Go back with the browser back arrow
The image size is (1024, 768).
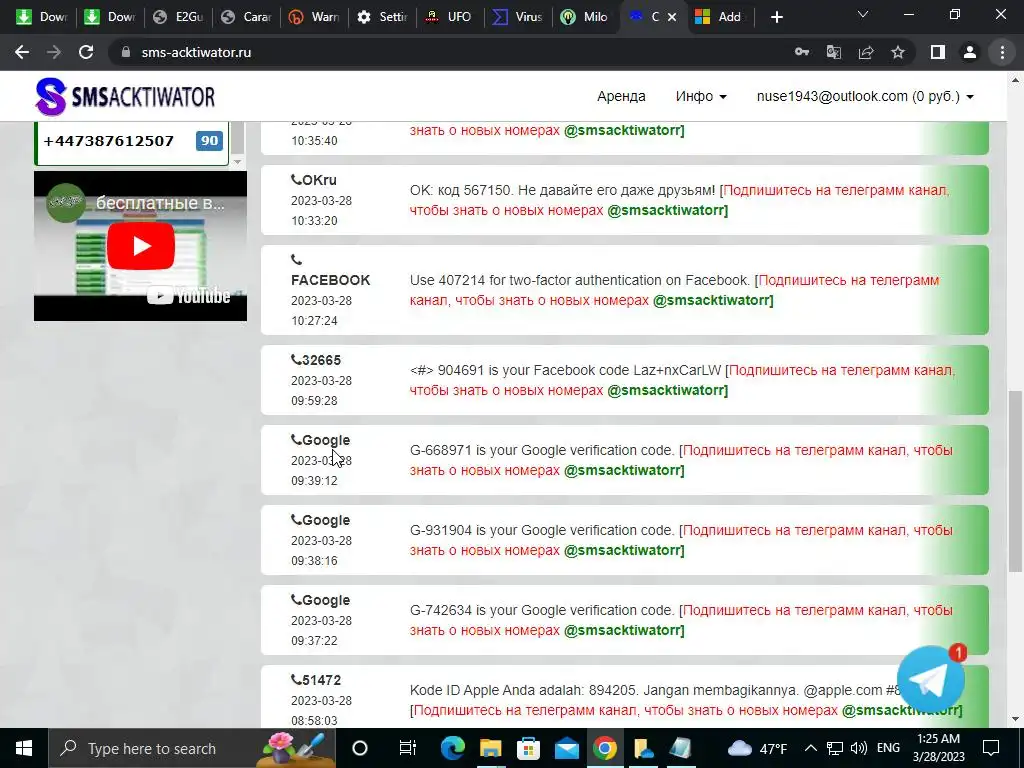pos(22,52)
